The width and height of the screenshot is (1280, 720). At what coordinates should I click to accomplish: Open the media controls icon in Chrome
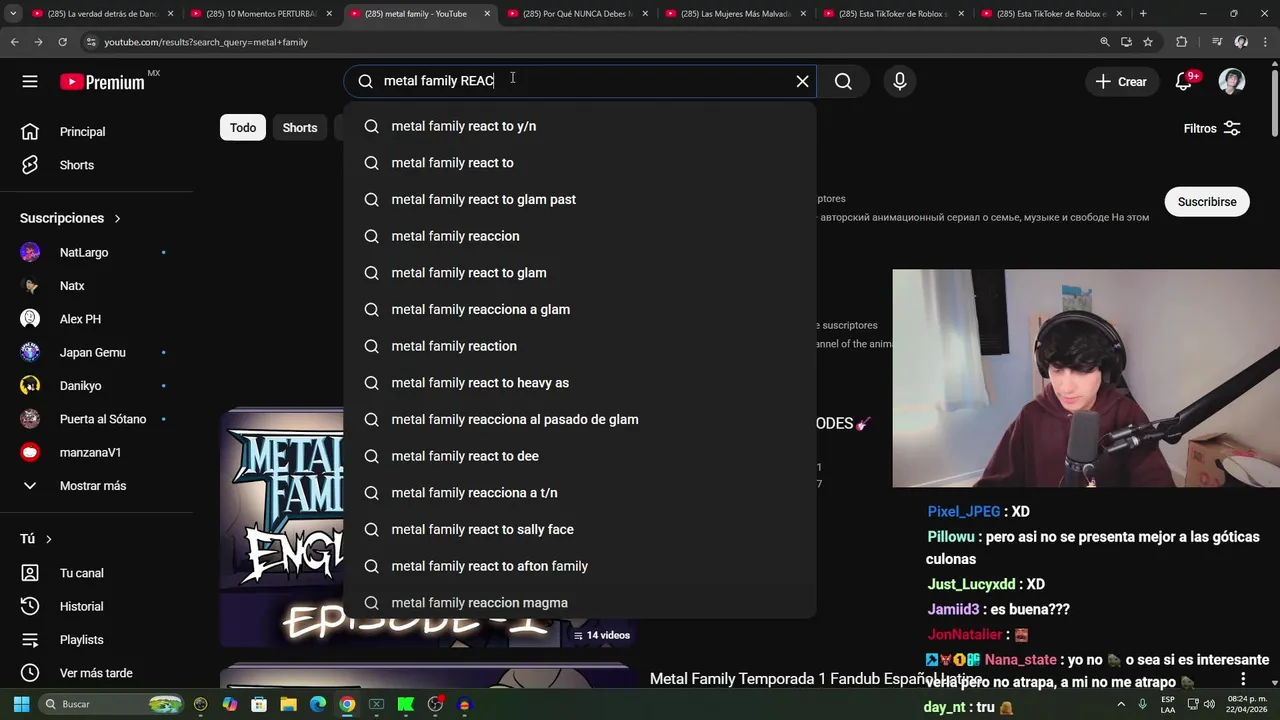(x=1217, y=42)
